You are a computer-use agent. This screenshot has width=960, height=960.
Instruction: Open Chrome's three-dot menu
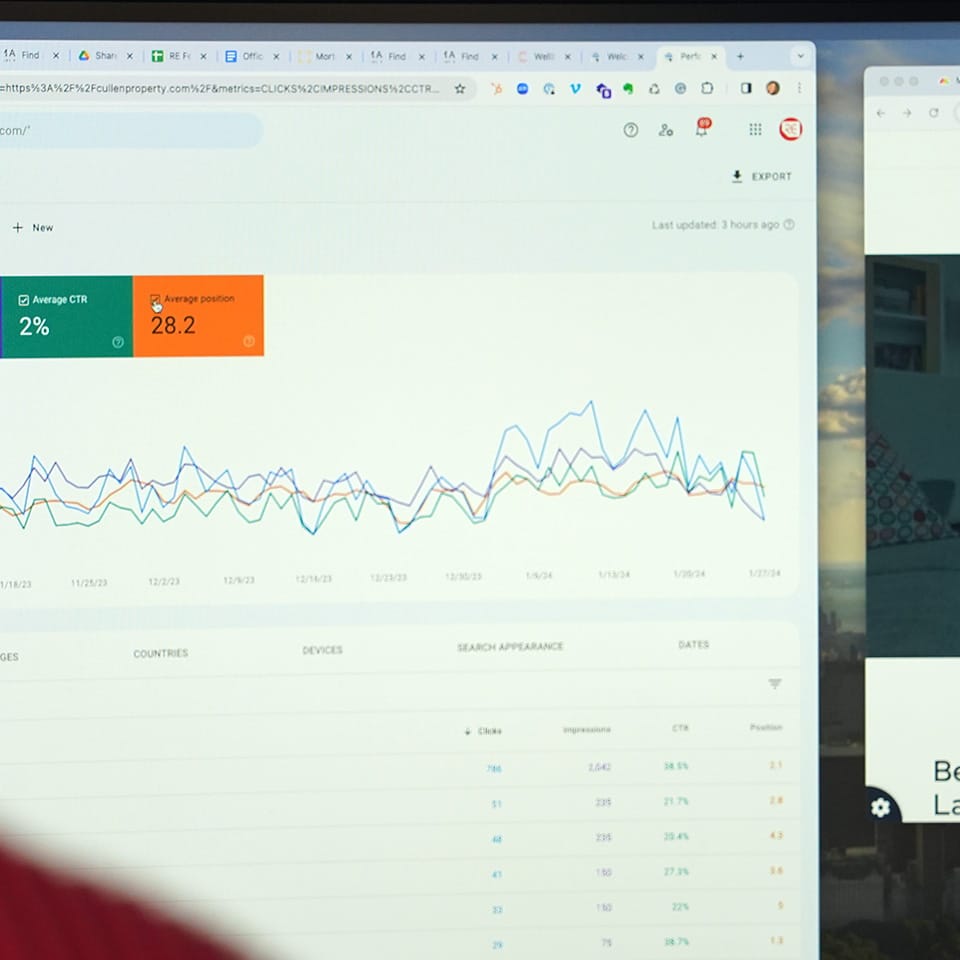click(799, 88)
